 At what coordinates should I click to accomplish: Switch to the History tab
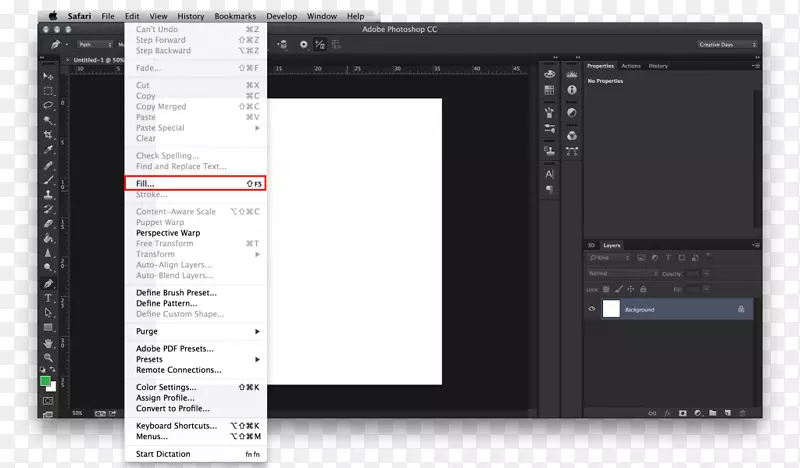click(658, 66)
